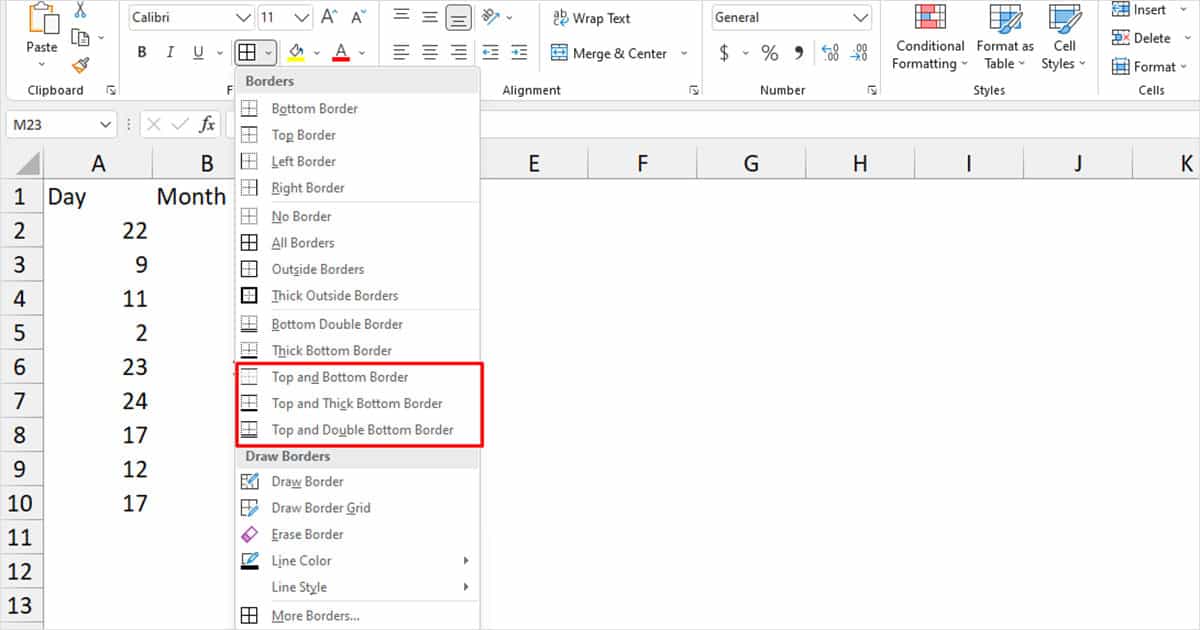Open Clipboard group dialog launcher
1200x630 pixels.
[x=111, y=91]
